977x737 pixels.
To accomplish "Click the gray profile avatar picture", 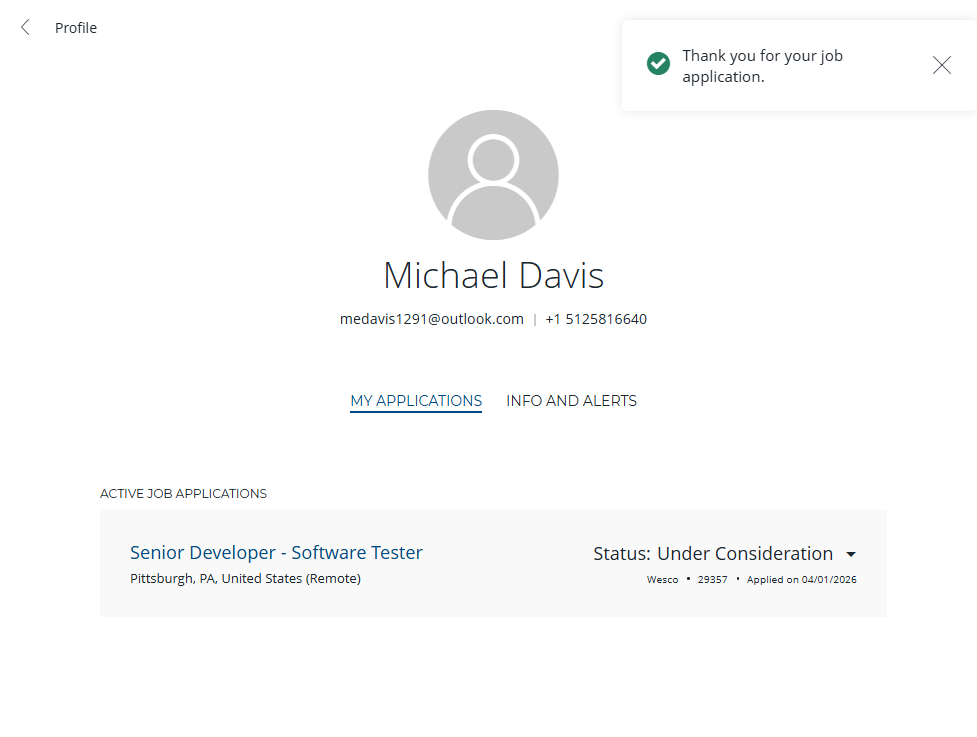I will pos(493,175).
